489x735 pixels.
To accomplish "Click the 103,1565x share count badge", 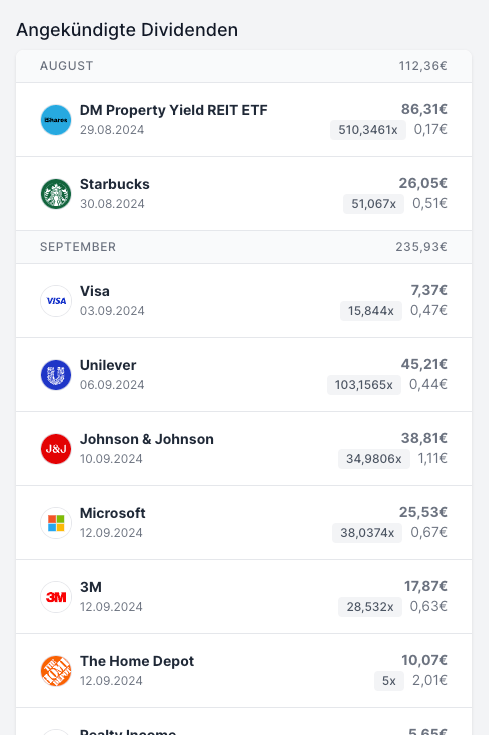I will coord(364,385).
